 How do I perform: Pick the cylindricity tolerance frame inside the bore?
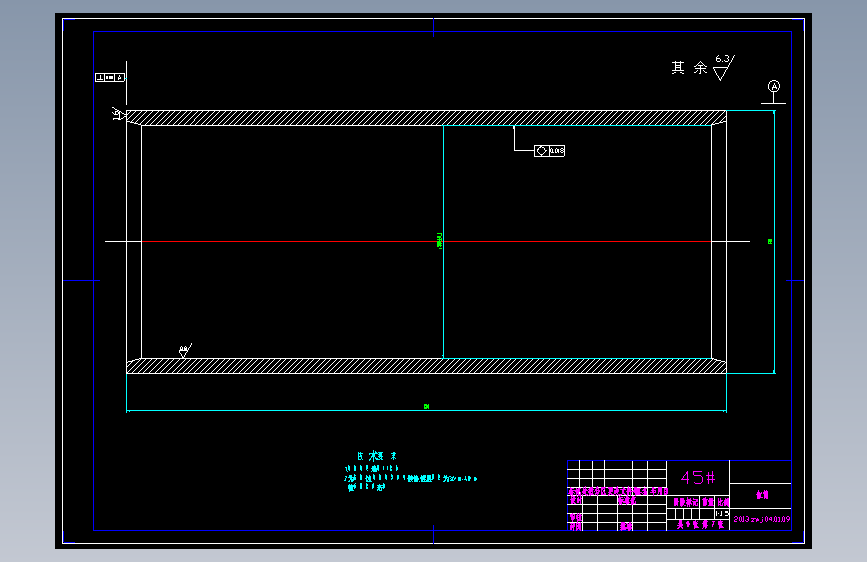(x=549, y=150)
